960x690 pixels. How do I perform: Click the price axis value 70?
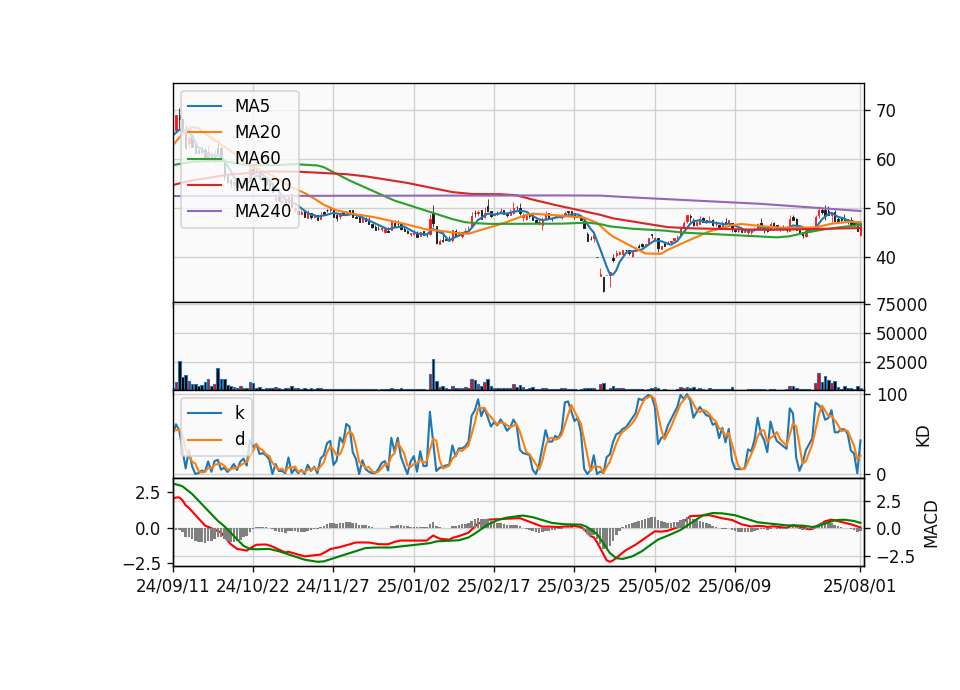click(x=886, y=111)
